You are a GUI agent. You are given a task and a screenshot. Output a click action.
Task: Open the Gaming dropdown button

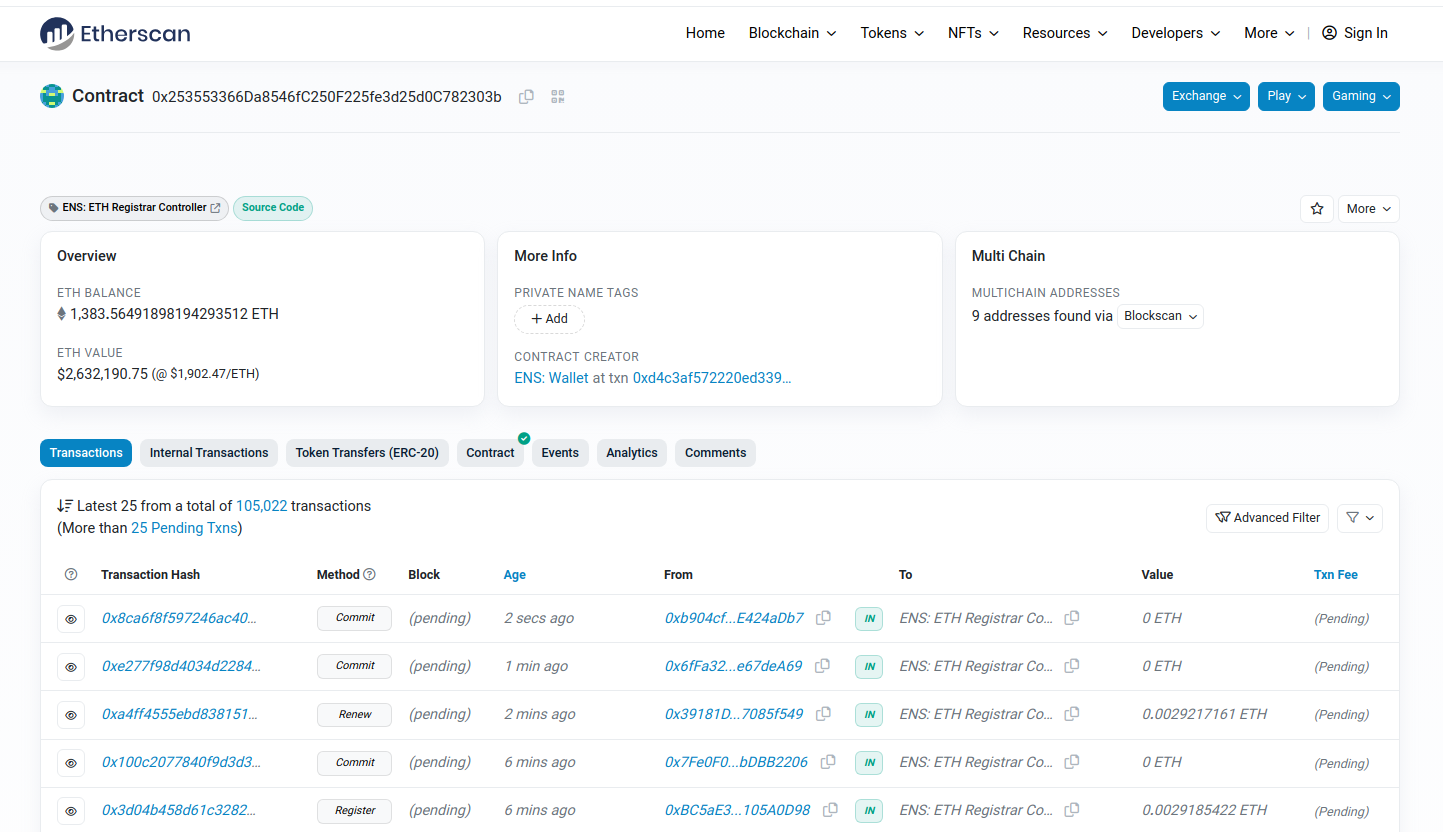pyautogui.click(x=1361, y=96)
